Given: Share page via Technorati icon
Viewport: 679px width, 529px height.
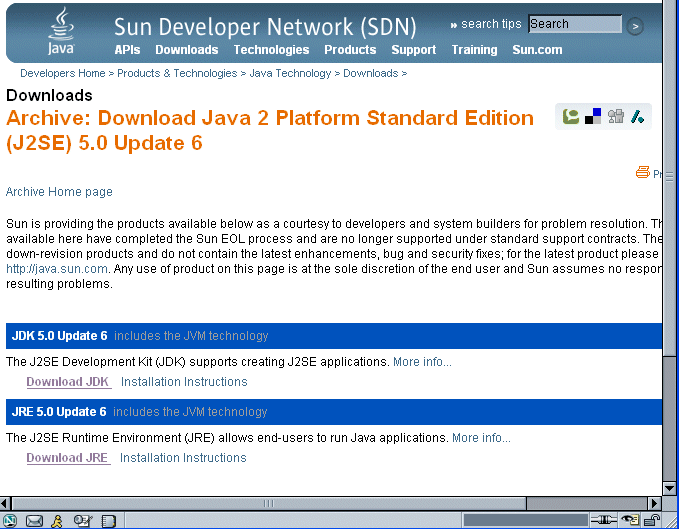Looking at the screenshot, I should [571, 117].
